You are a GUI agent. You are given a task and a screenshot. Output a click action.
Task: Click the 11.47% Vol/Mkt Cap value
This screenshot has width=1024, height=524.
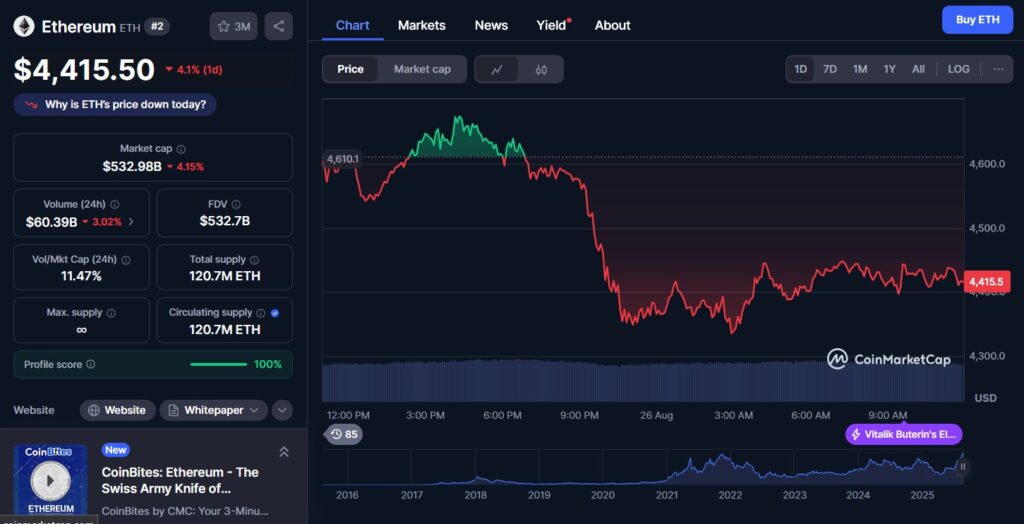tap(81, 276)
